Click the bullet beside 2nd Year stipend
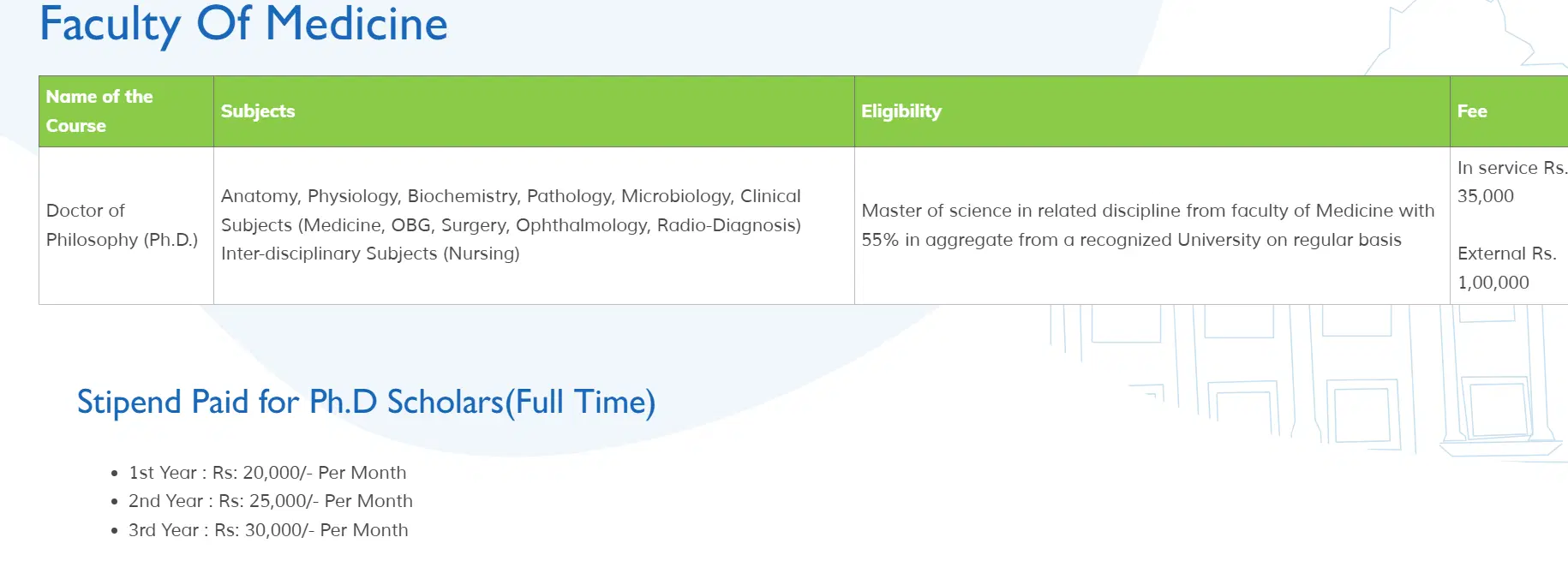The height and width of the screenshot is (567, 1568). point(115,502)
